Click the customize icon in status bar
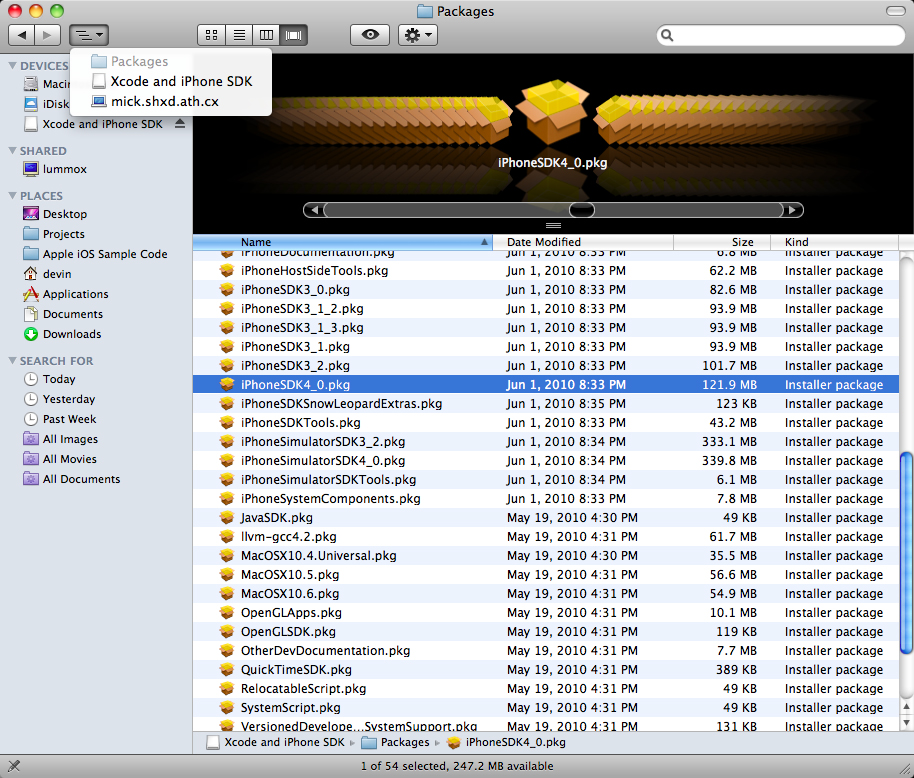 (x=14, y=766)
